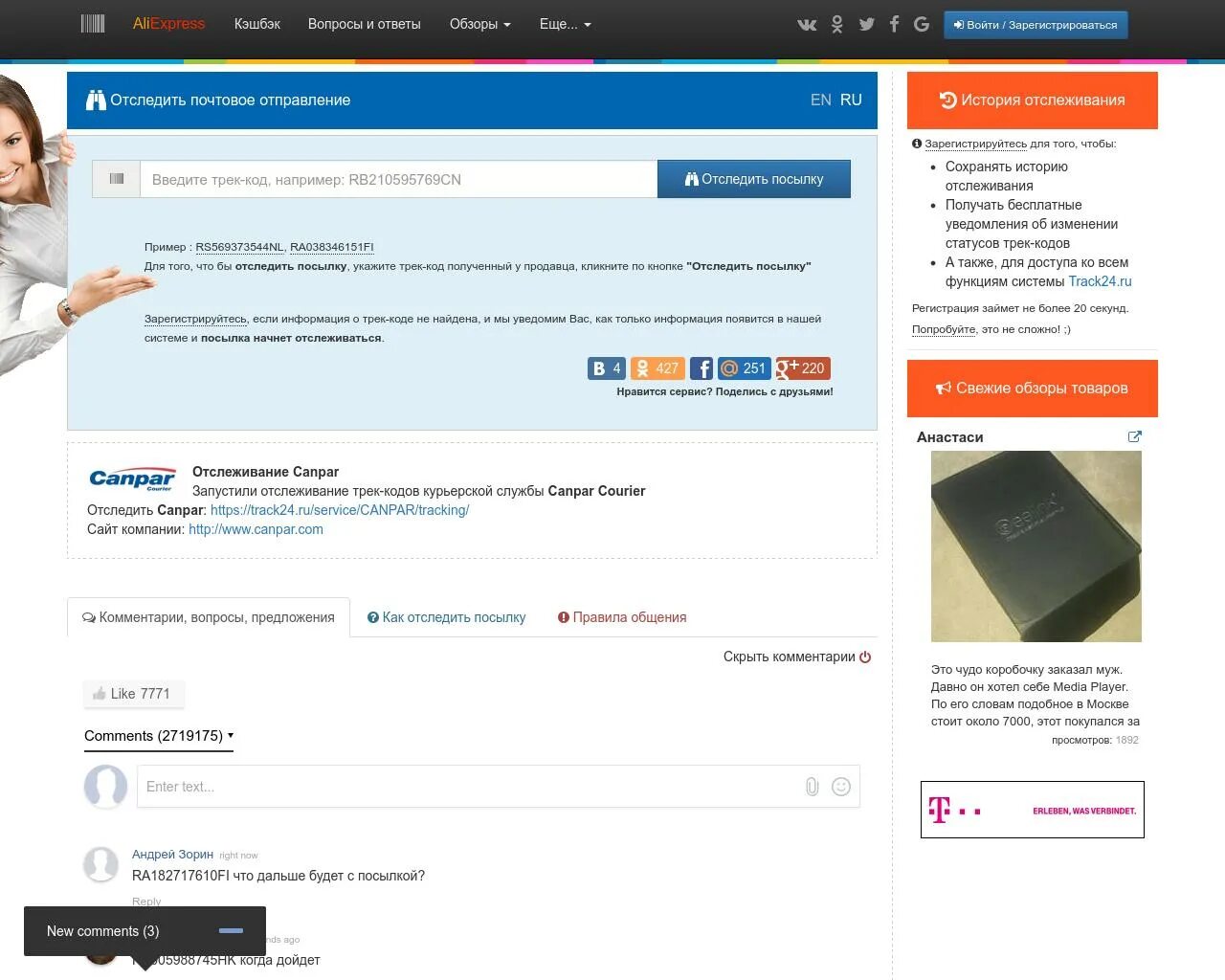Switch language to RU
The width and height of the screenshot is (1225, 980).
coord(851,100)
